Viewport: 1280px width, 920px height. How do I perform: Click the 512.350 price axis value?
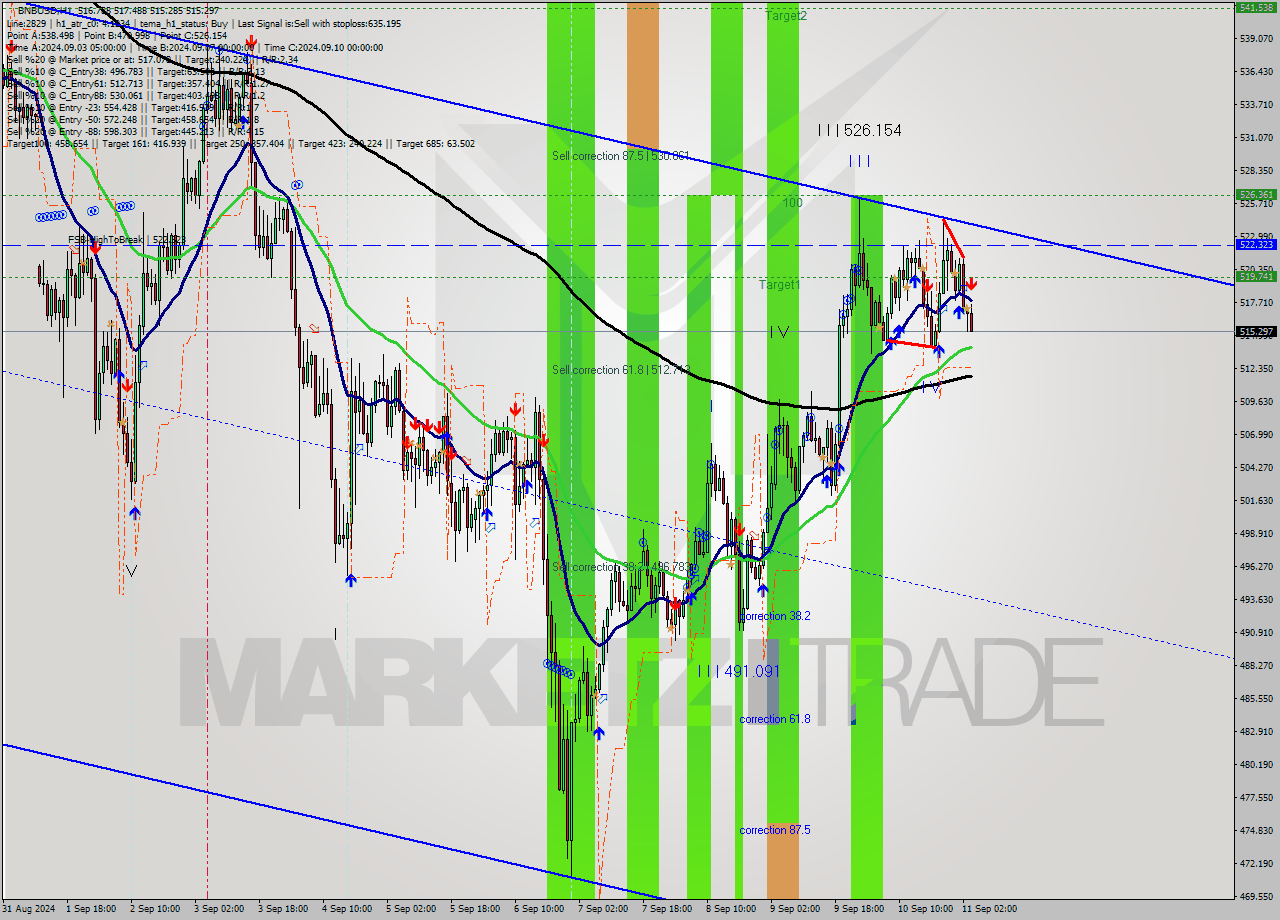[1255, 368]
